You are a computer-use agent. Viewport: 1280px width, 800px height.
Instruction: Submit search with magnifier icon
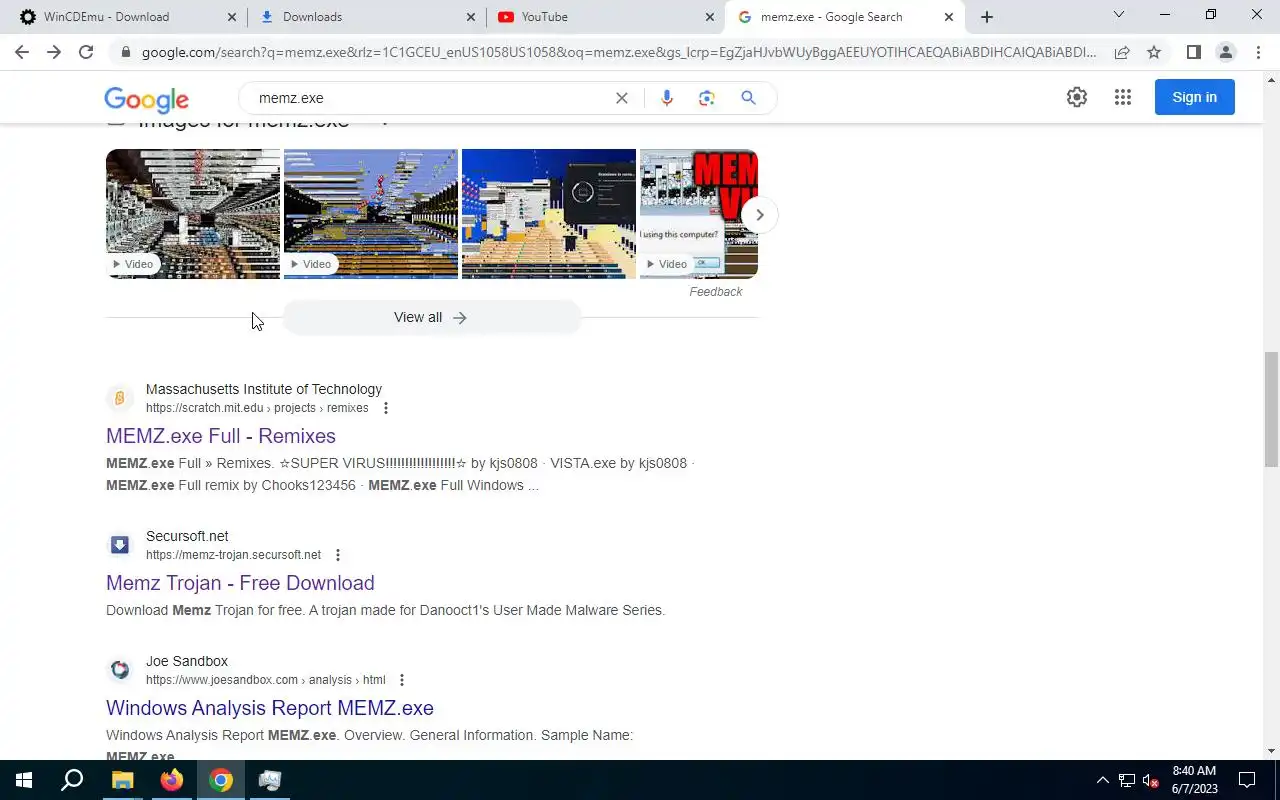coord(748,98)
